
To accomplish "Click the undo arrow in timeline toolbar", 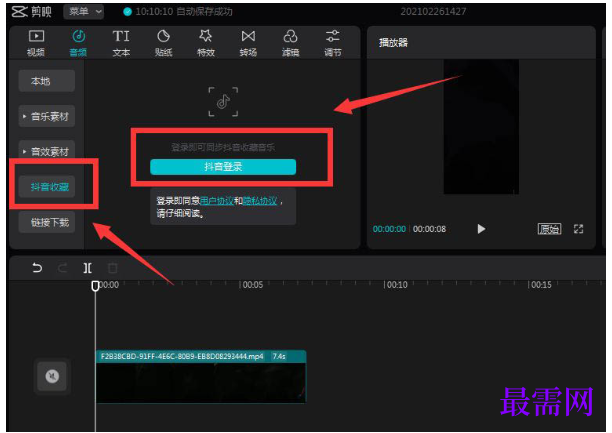I will coord(37,268).
